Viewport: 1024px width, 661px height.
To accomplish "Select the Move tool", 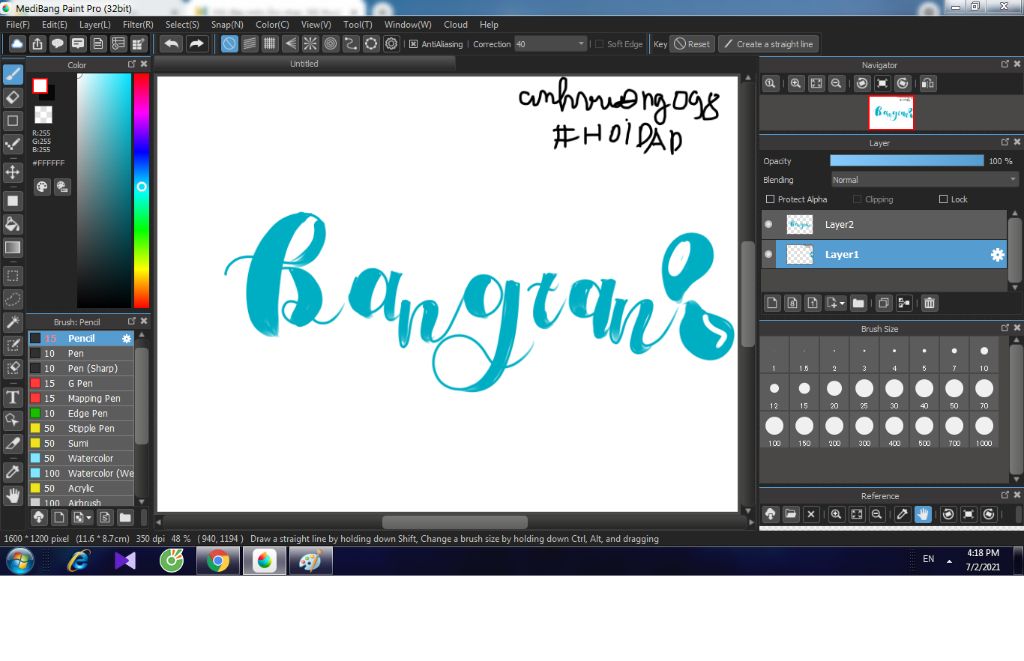I will point(12,172).
